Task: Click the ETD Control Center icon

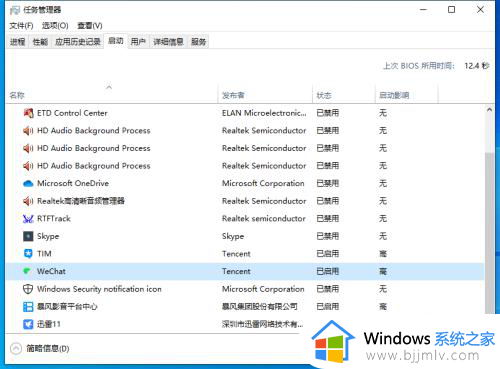Action: (28, 113)
